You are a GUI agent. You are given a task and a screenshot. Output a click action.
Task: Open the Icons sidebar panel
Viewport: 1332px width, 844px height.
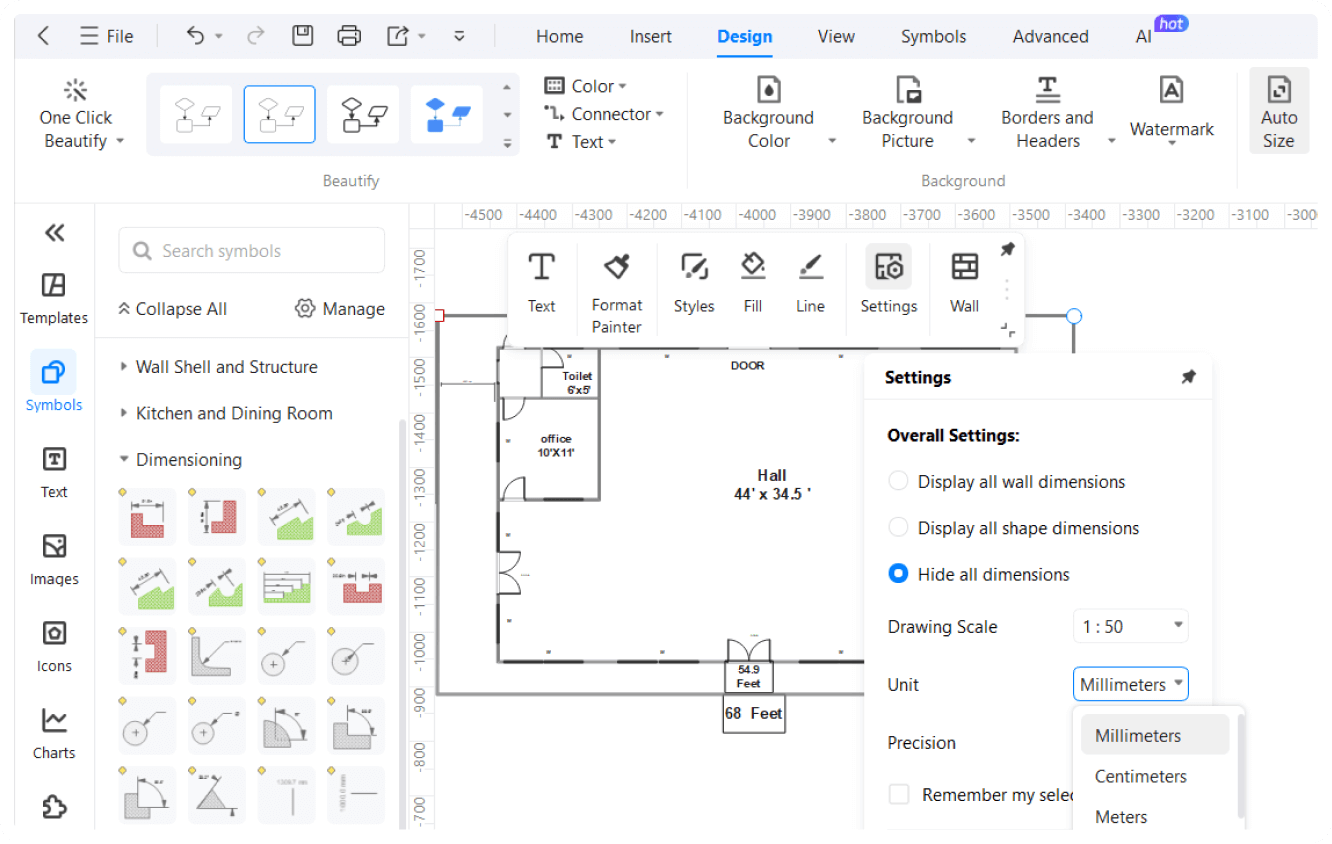(x=54, y=647)
